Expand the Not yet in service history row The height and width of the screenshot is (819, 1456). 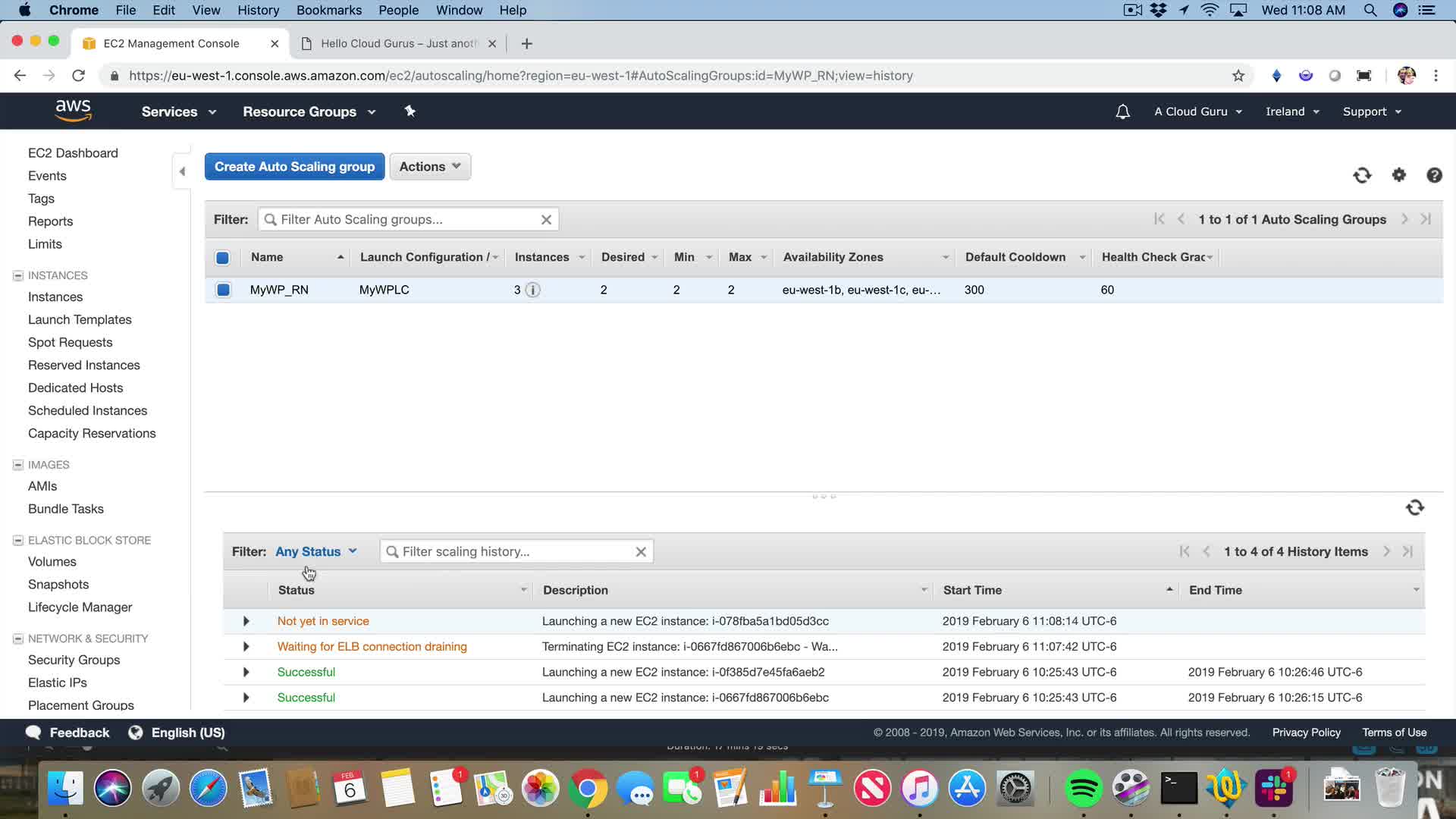(246, 621)
